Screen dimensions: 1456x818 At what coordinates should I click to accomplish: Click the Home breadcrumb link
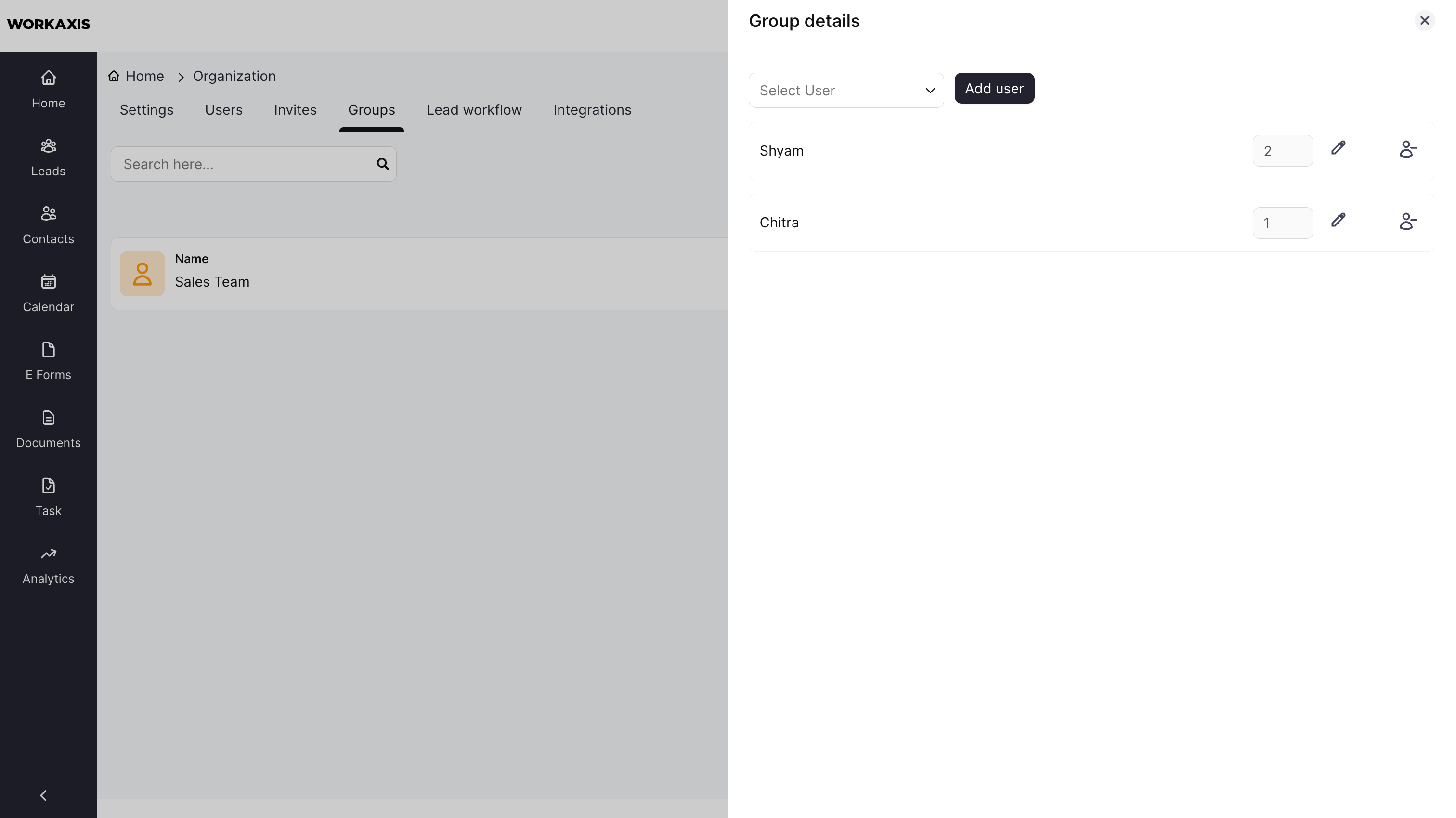pyautogui.click(x=144, y=77)
